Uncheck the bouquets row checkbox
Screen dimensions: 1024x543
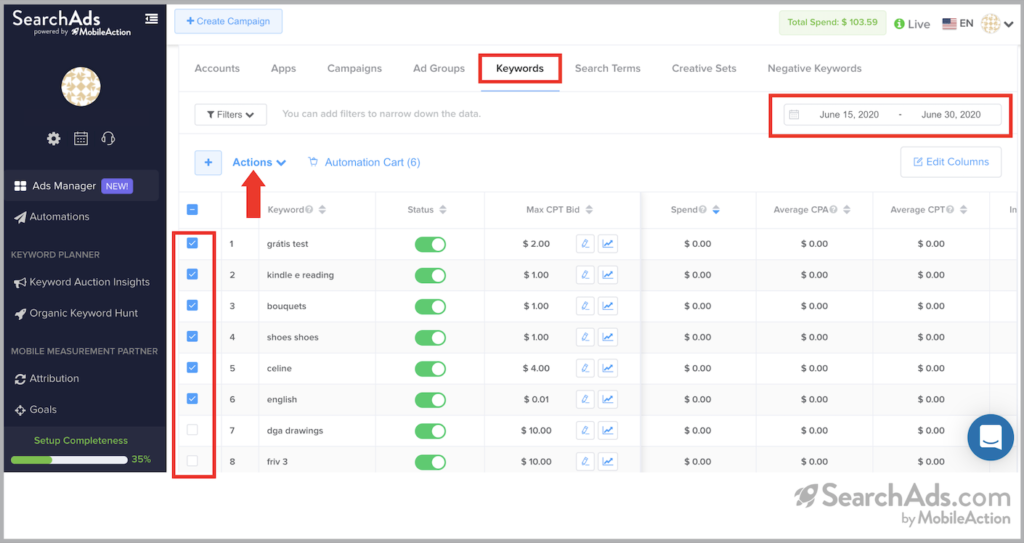(192, 305)
